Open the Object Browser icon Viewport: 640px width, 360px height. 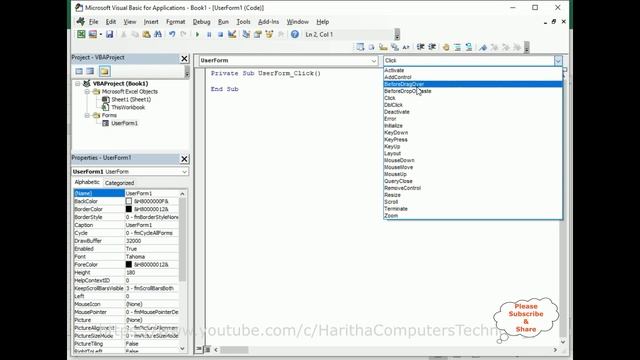269,34
